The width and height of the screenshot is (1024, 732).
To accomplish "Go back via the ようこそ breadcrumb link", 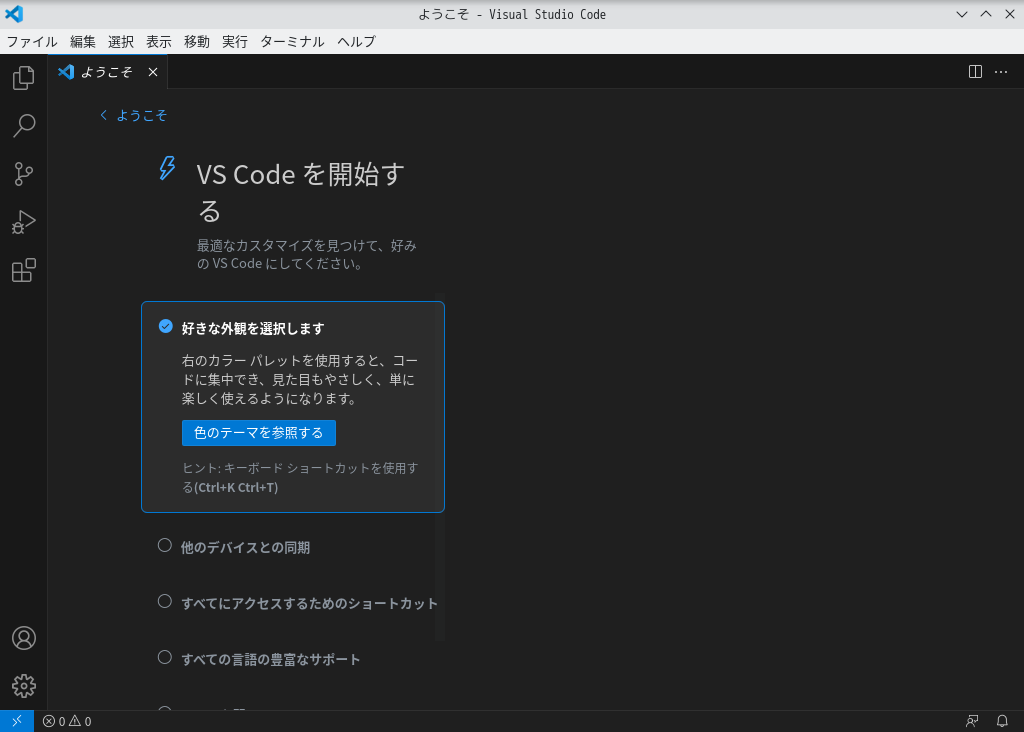I will [x=134, y=116].
